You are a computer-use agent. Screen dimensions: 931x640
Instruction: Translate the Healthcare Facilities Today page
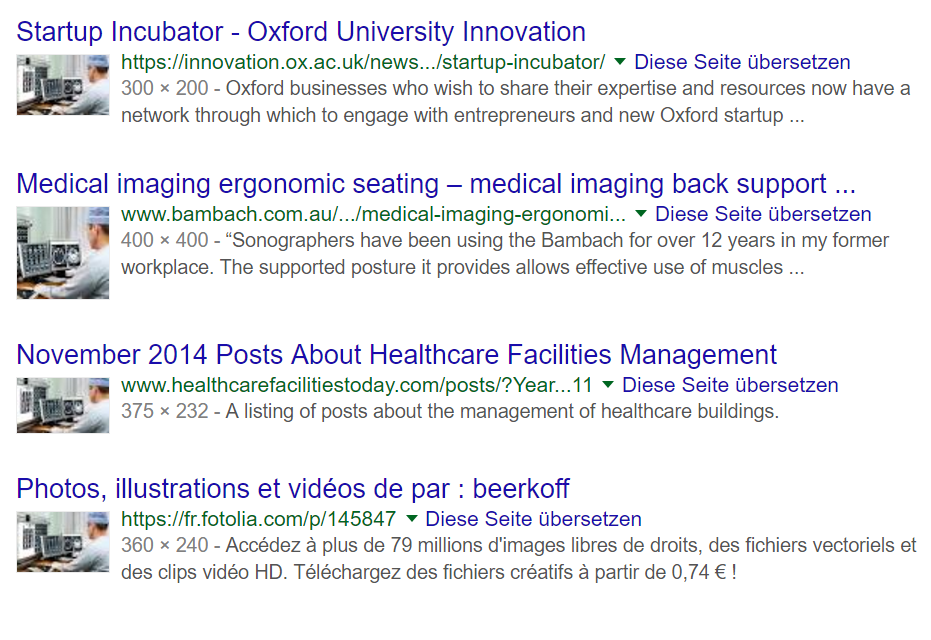730,386
